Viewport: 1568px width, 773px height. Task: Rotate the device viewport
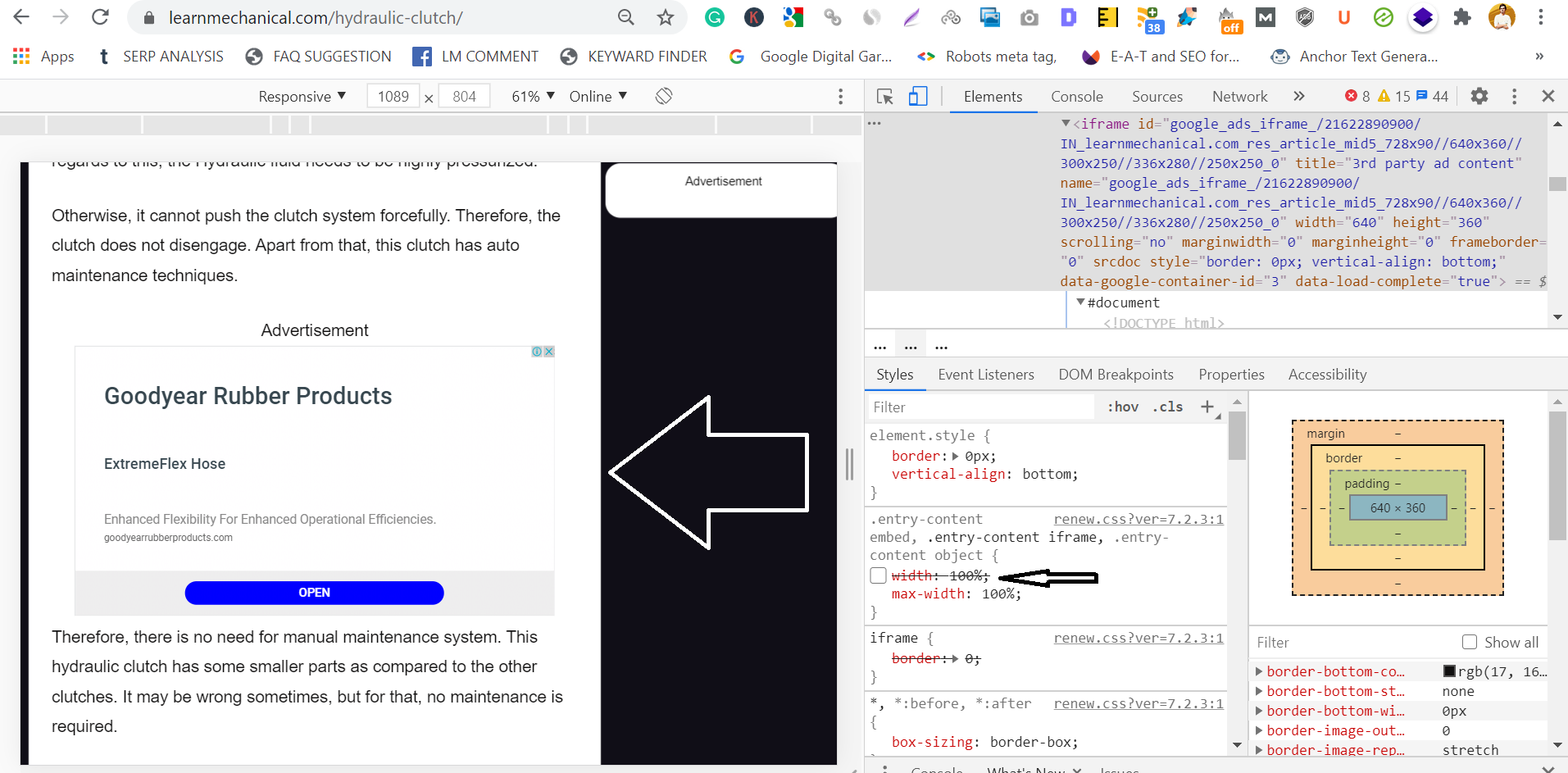[x=664, y=96]
